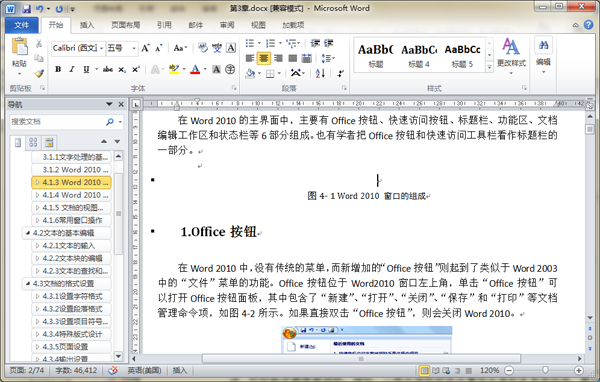Screen dimensions: 600x382
Task: Click the Sort A-Z icon
Action: pos(320,73)
